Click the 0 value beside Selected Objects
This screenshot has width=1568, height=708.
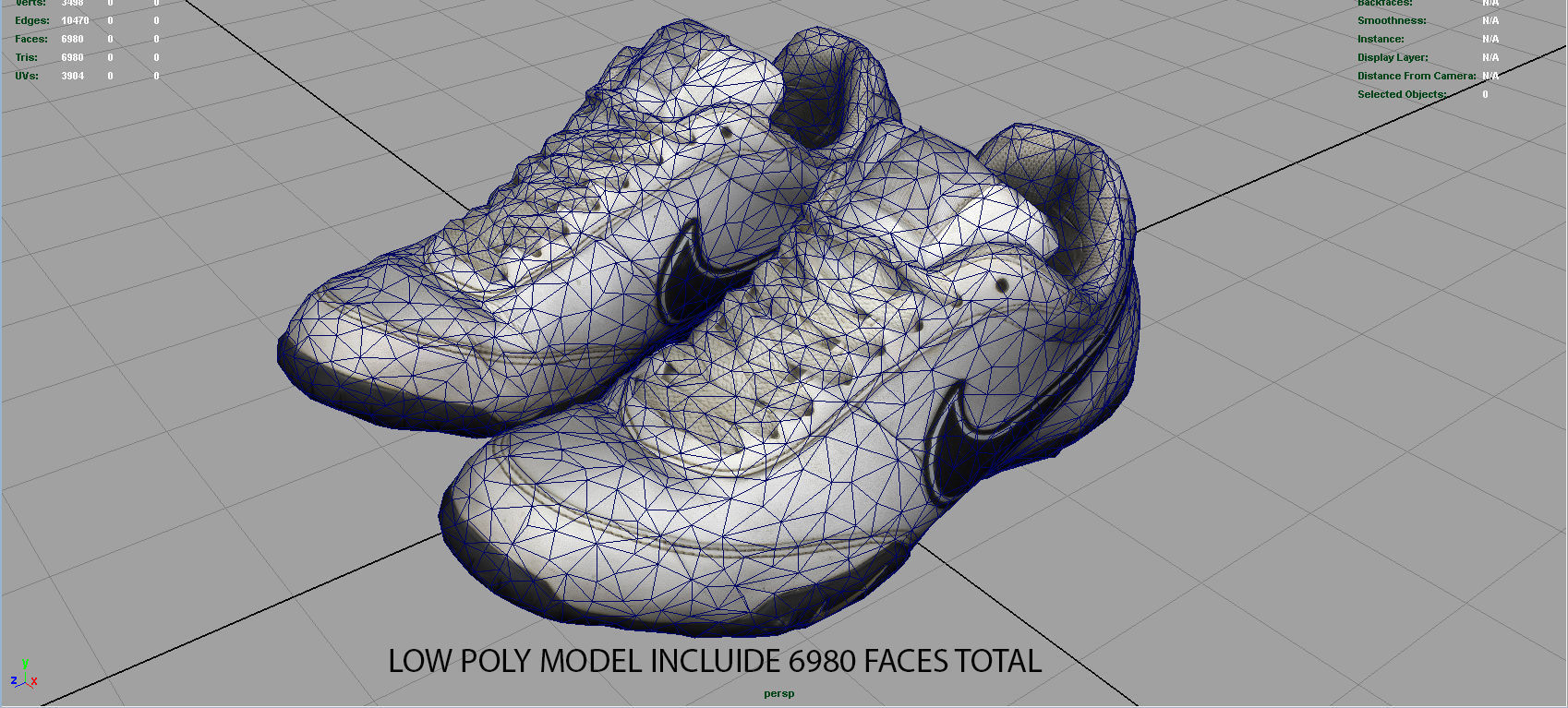pyautogui.click(x=1485, y=94)
